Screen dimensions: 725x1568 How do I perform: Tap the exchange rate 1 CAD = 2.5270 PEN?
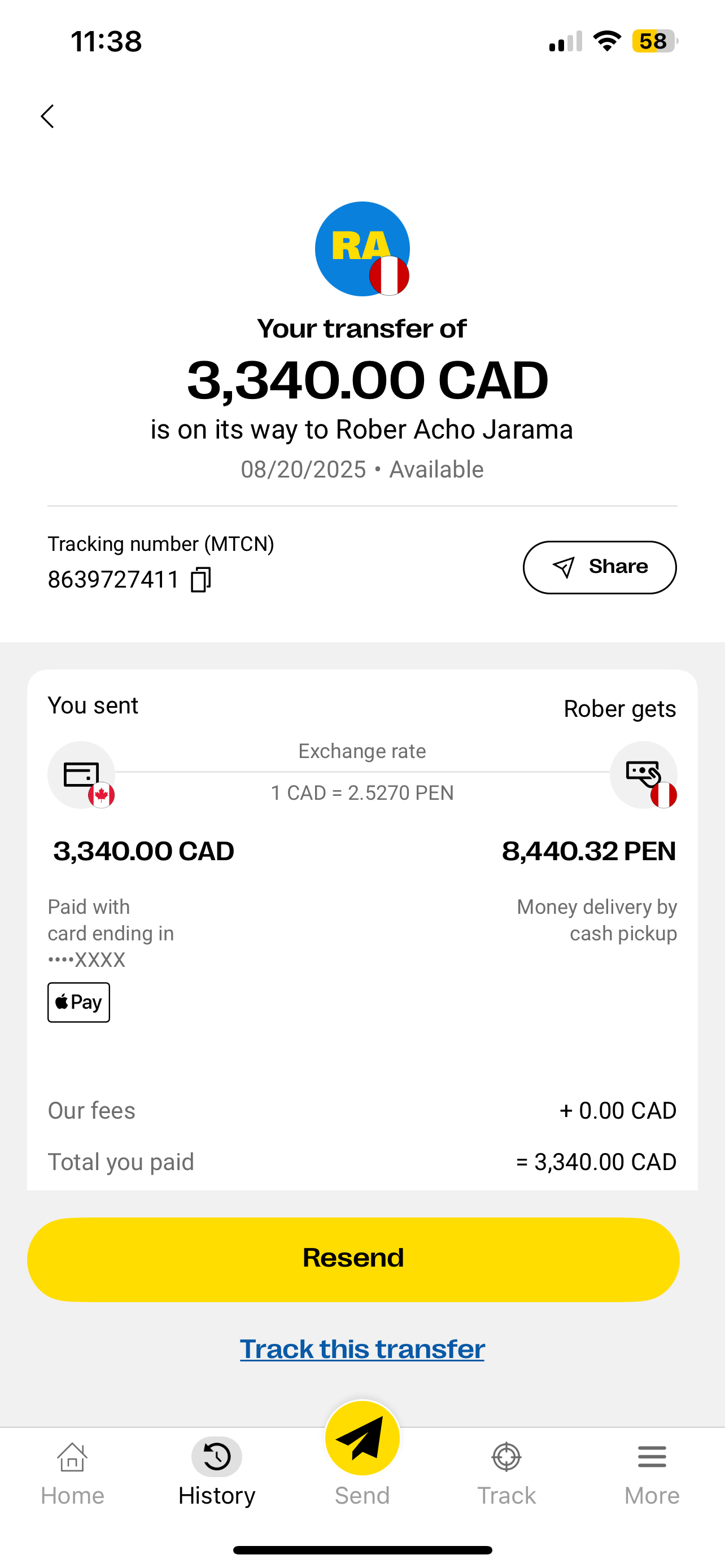[362, 792]
